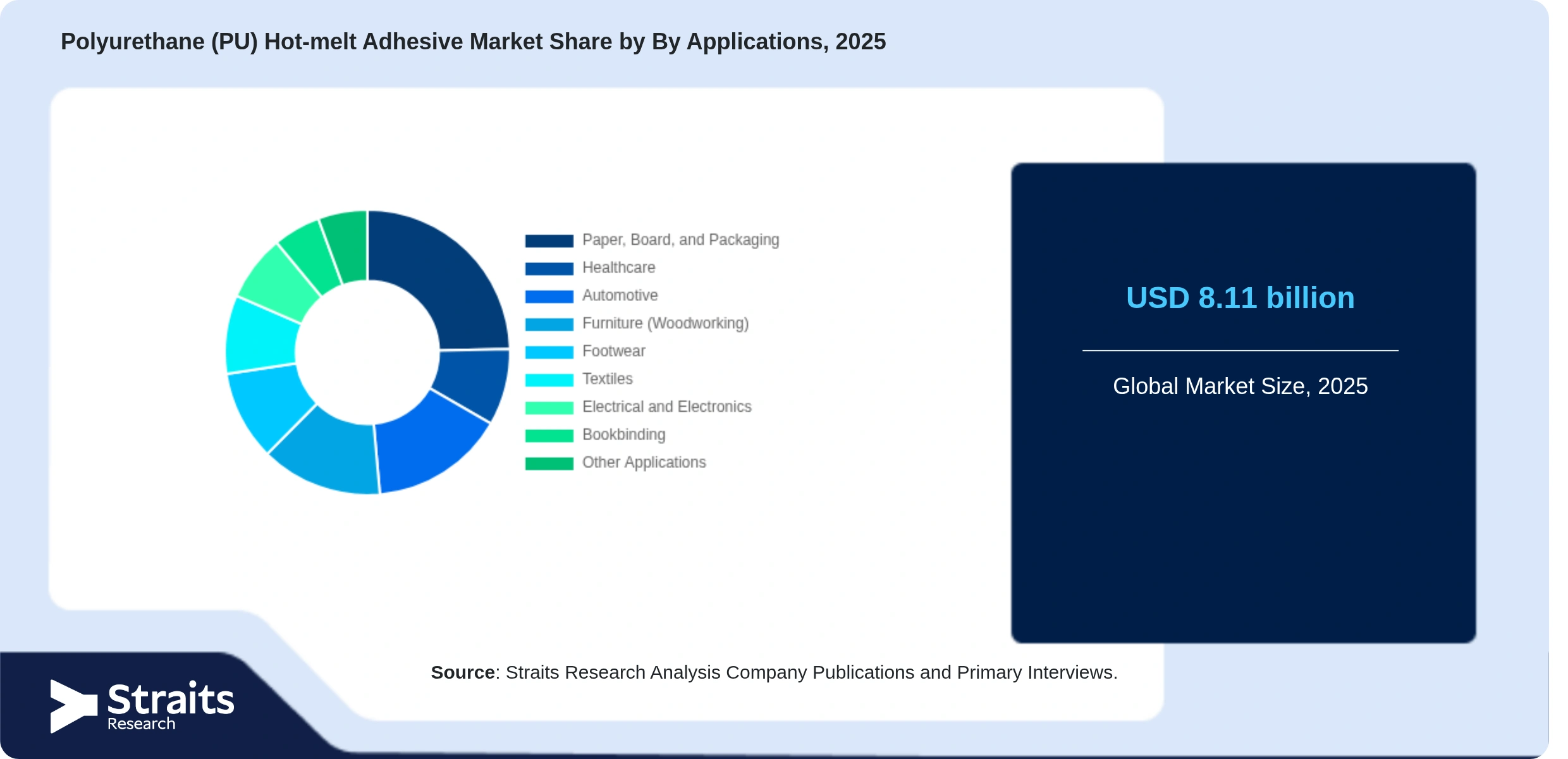Click the Footwear legend color swatch
Image resolution: width=1568 pixels, height=759 pixels.
pyautogui.click(x=549, y=352)
